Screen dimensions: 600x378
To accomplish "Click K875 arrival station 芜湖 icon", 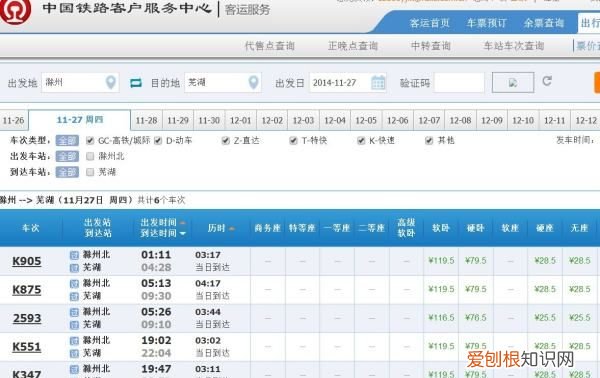I will 74,296.
